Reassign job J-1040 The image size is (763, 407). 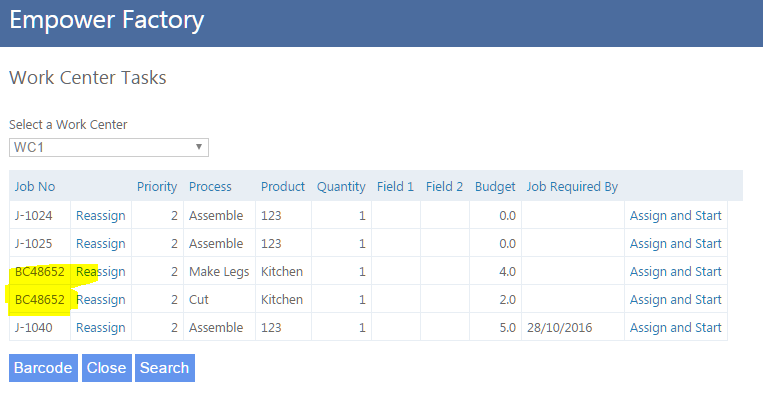coord(100,328)
